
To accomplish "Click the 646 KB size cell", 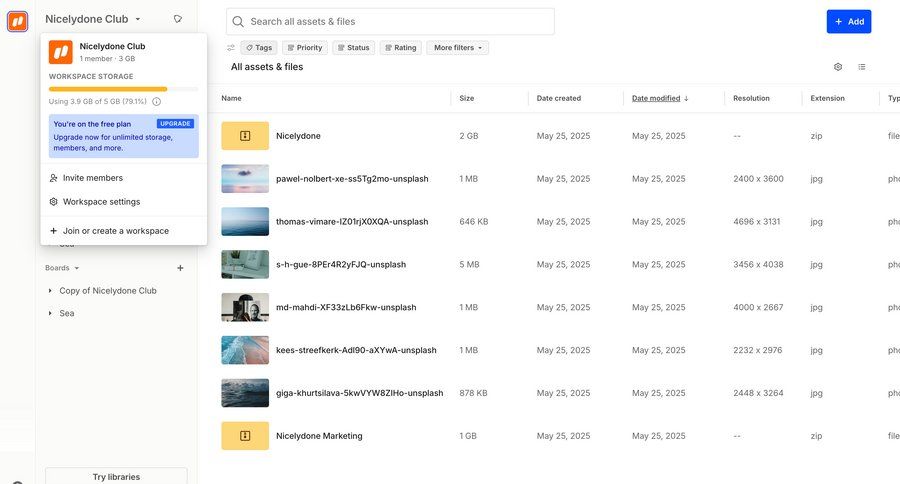I will pyautogui.click(x=474, y=222).
